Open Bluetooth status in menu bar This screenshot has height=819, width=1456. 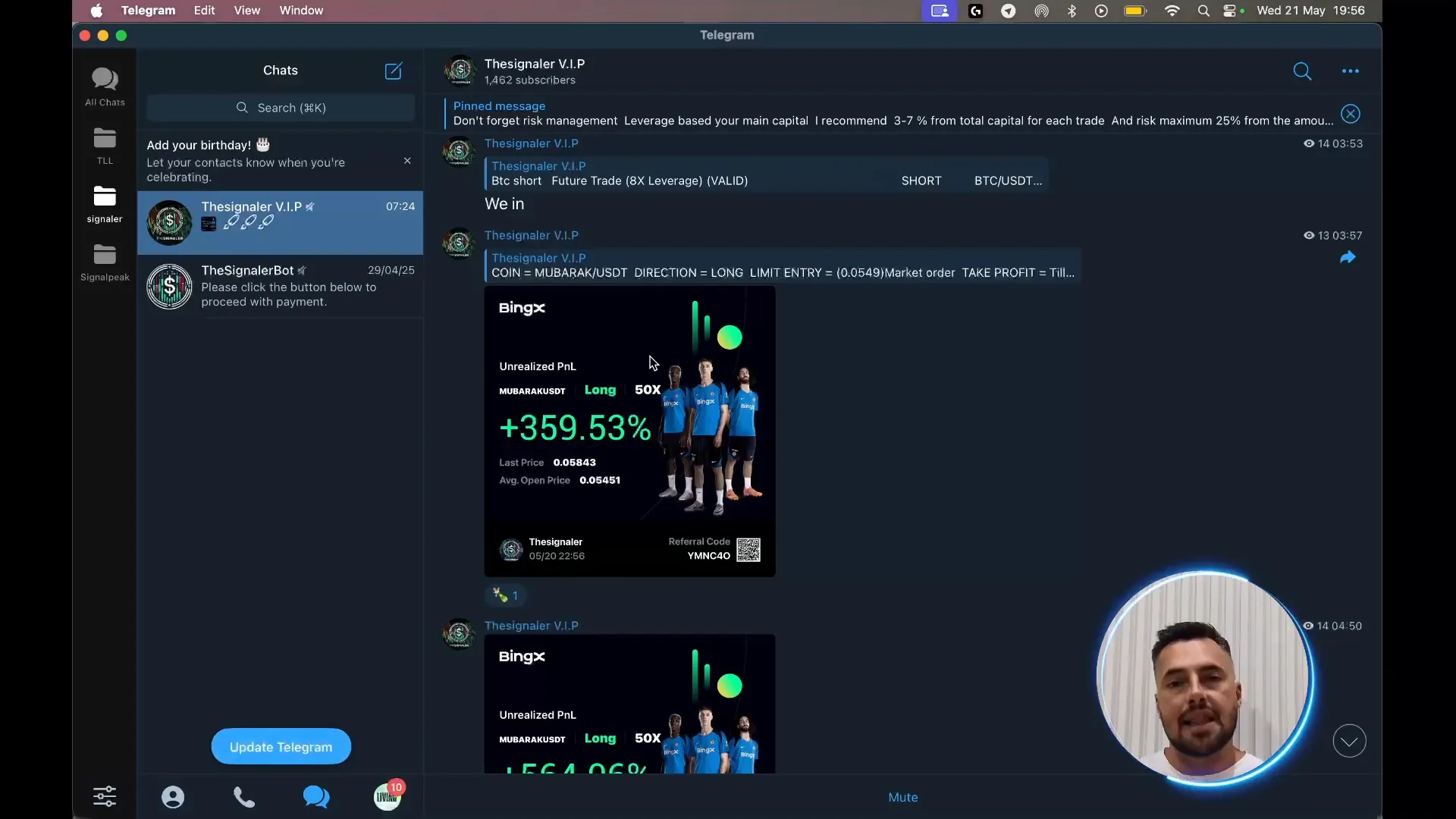[x=1072, y=11]
